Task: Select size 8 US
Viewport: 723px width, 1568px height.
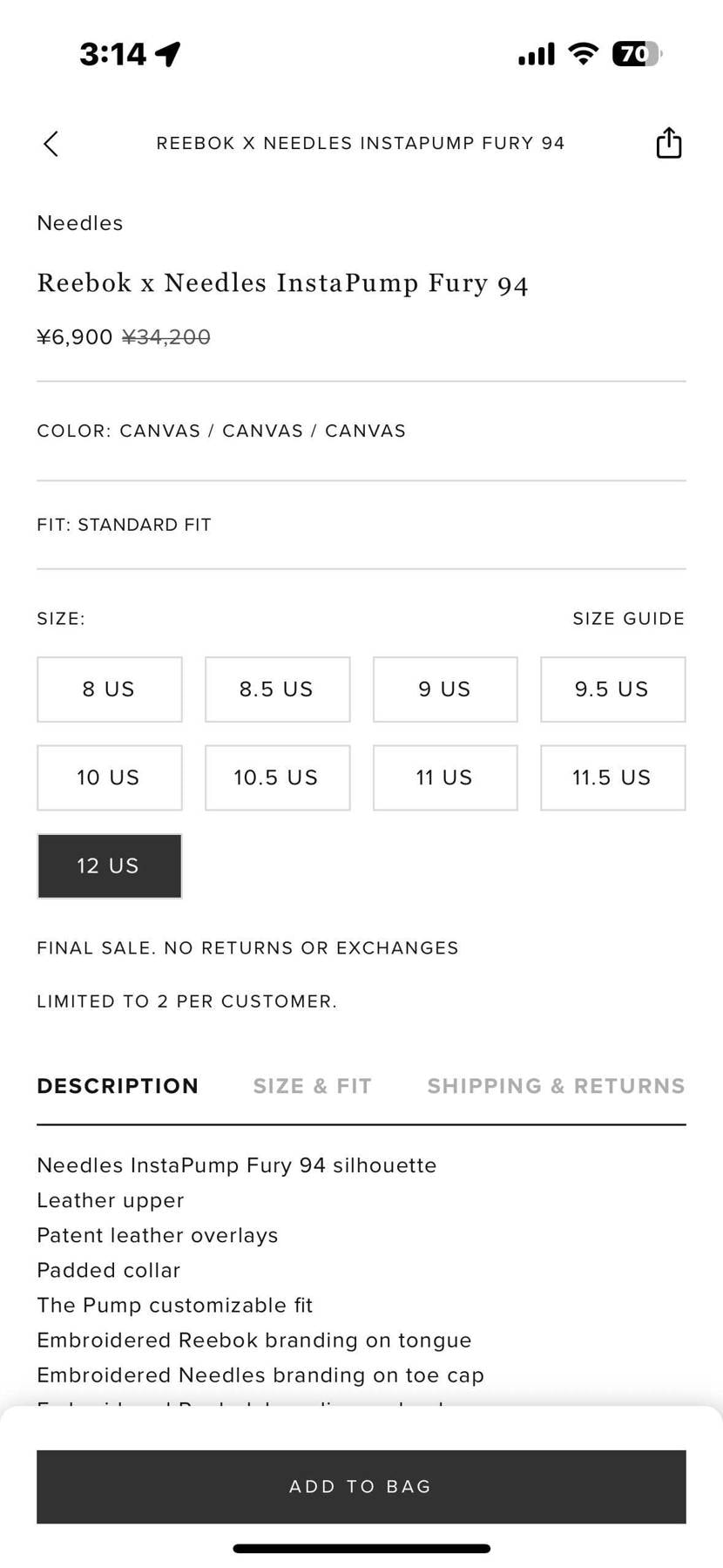Action: (x=109, y=689)
